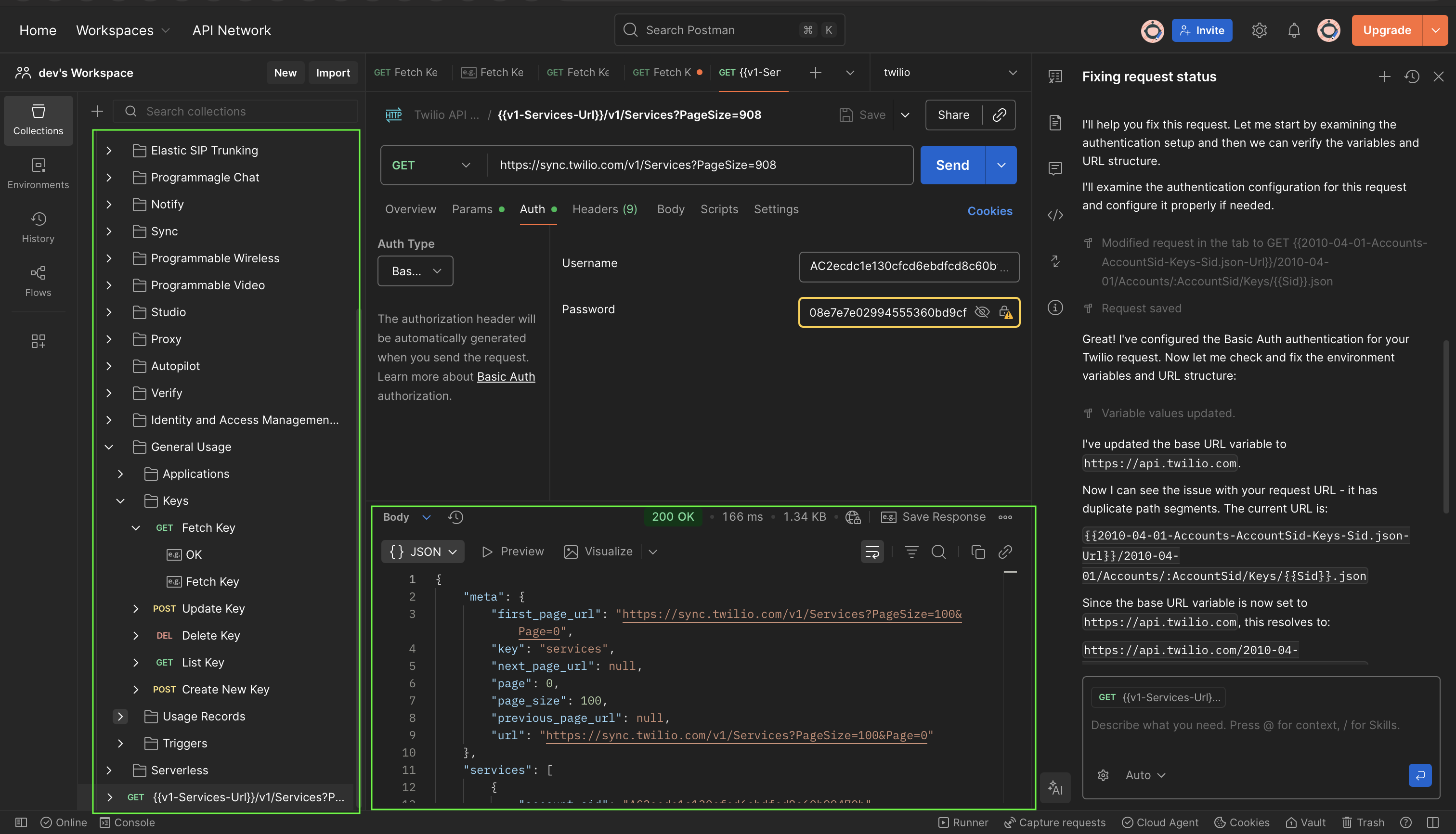This screenshot has width=1456, height=834.
Task: Switch to the Headers (9) tab
Action: tap(604, 209)
